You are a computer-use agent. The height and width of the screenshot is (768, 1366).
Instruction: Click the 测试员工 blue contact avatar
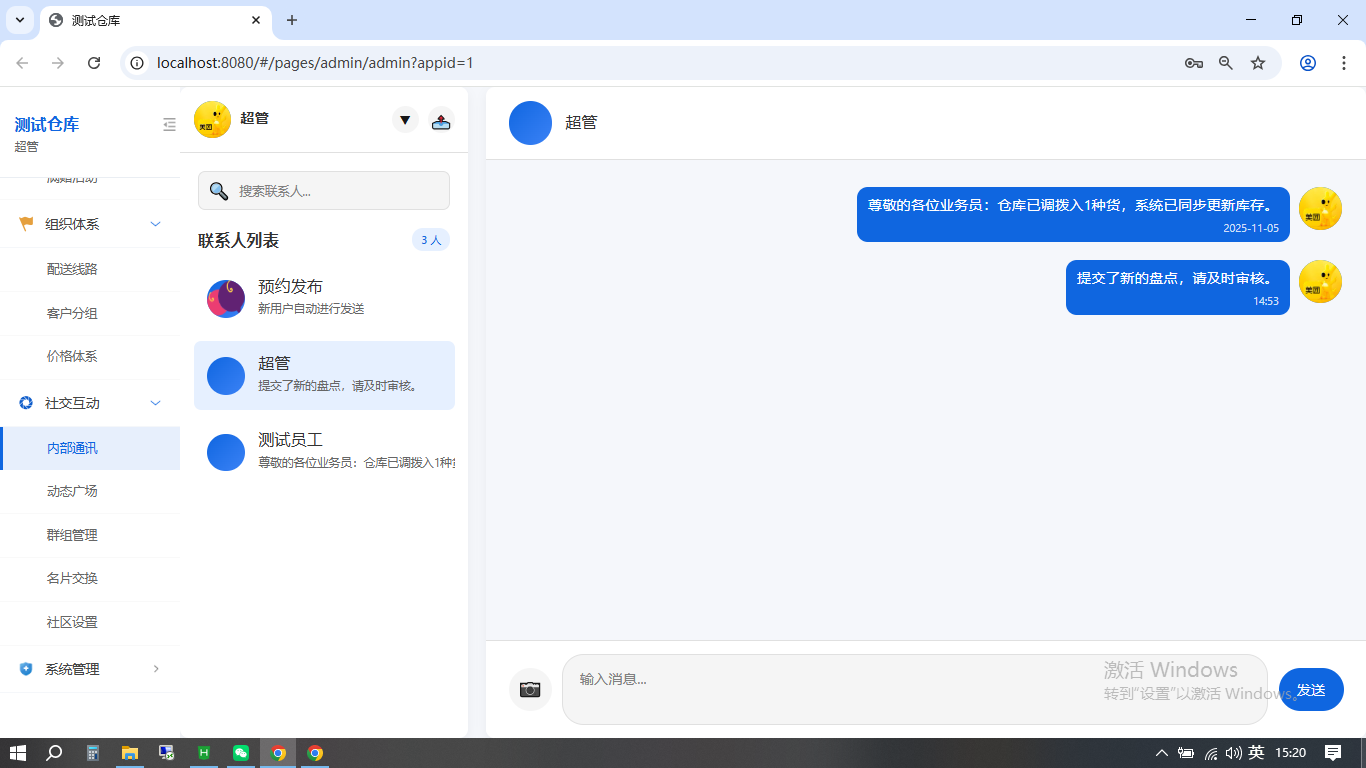(225, 452)
